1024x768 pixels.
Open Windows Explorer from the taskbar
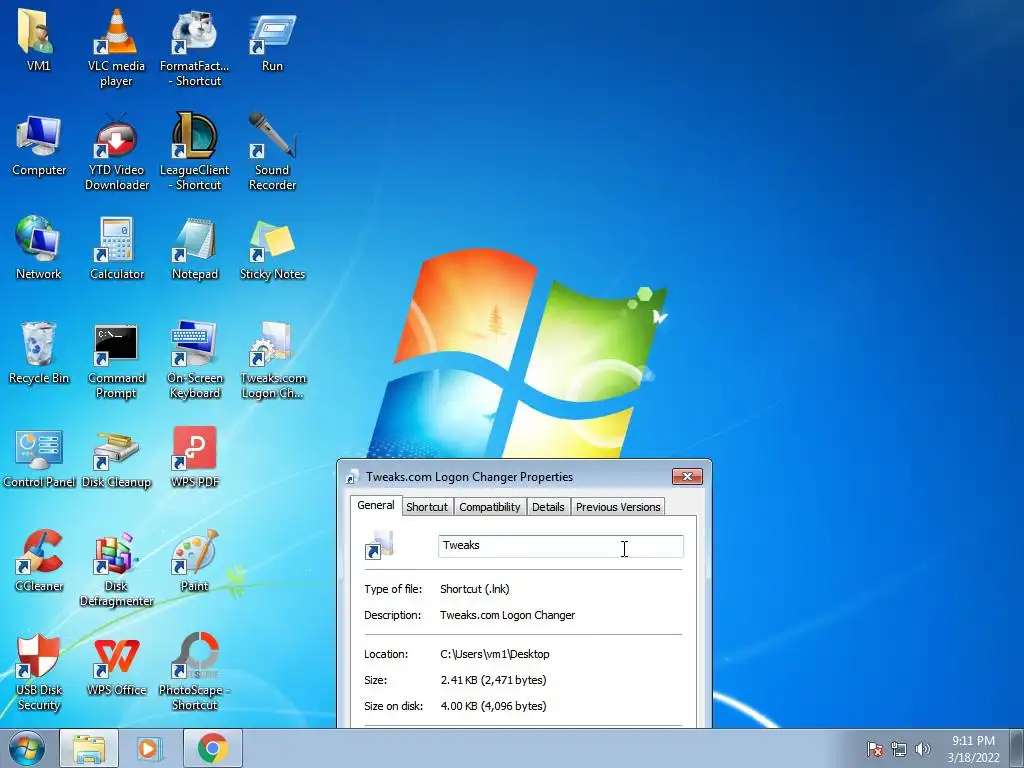click(x=89, y=748)
